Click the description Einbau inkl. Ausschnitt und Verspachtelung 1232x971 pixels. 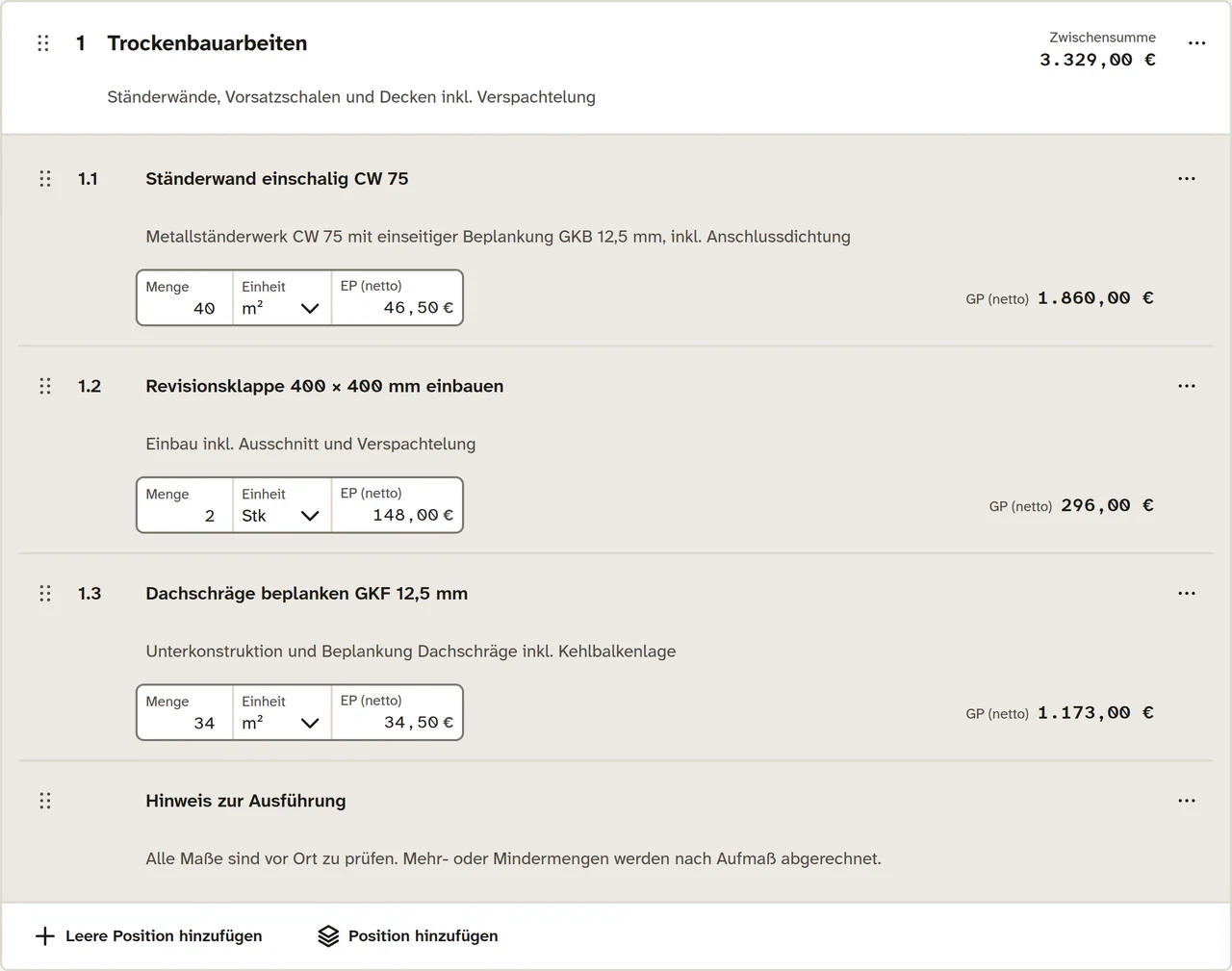(311, 444)
